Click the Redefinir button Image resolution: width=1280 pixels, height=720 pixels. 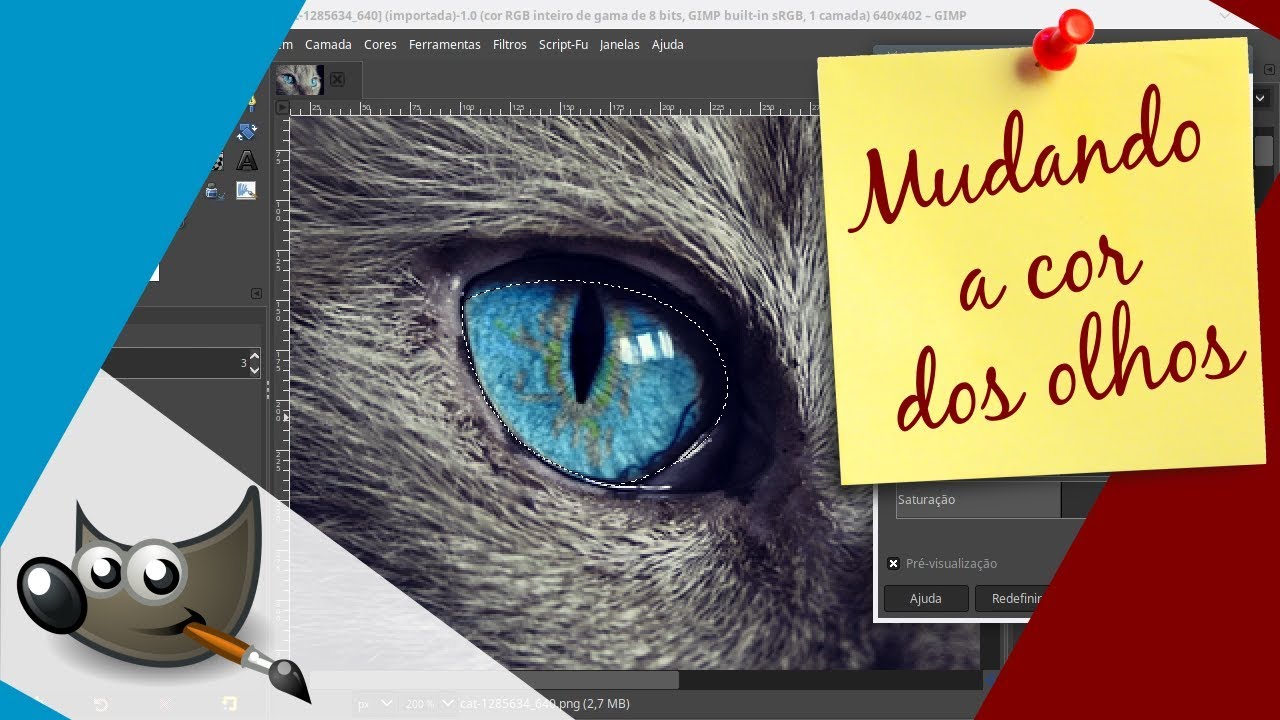pyautogui.click(x=1012, y=599)
